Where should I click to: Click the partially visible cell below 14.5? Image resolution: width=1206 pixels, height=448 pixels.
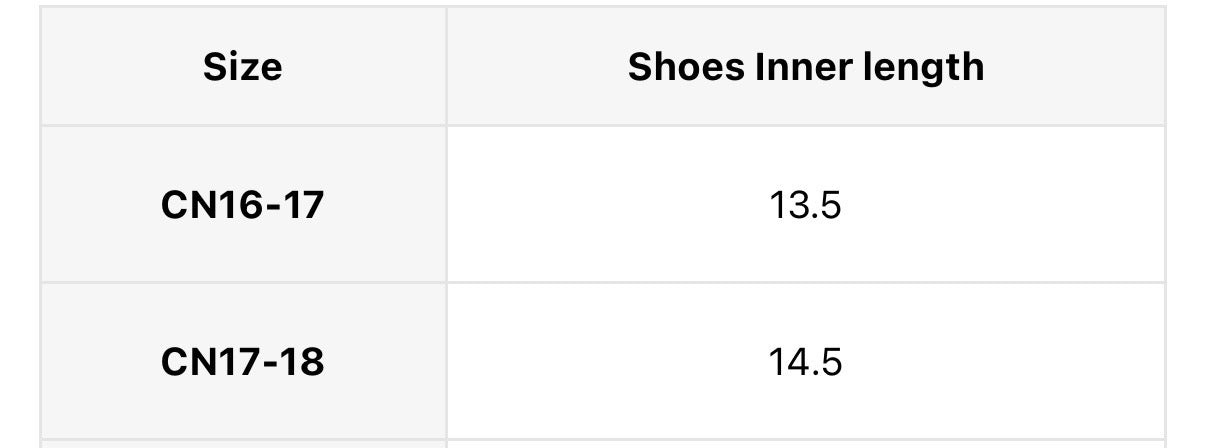805,443
